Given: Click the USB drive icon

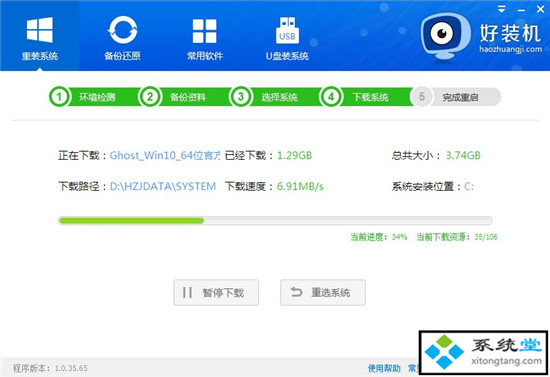Looking at the screenshot, I should click(x=287, y=30).
